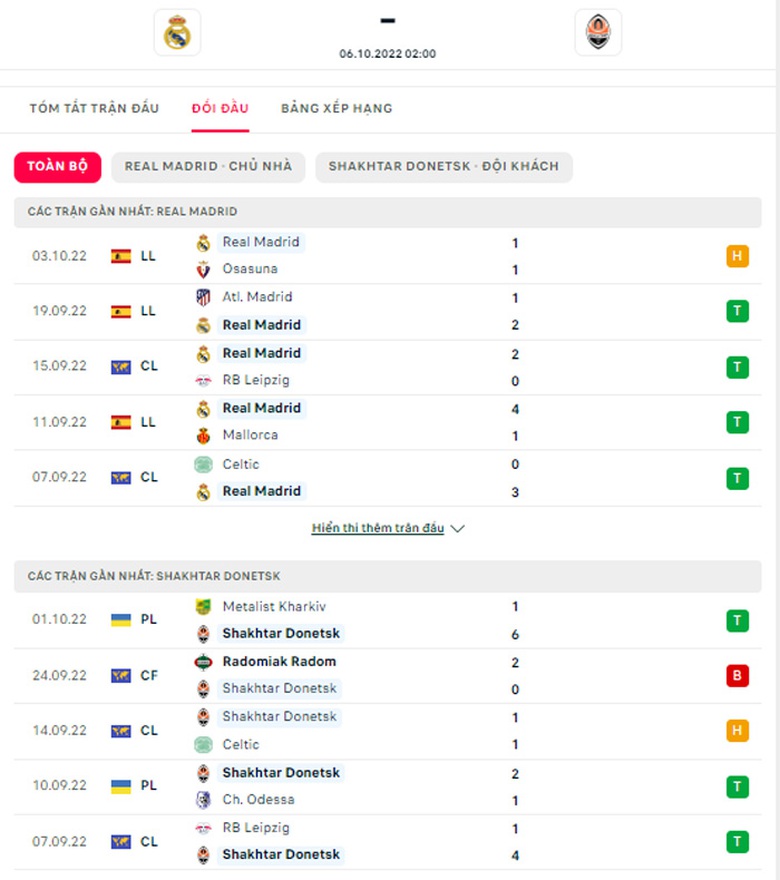Click the Radomiak Radom team logo

[203, 661]
